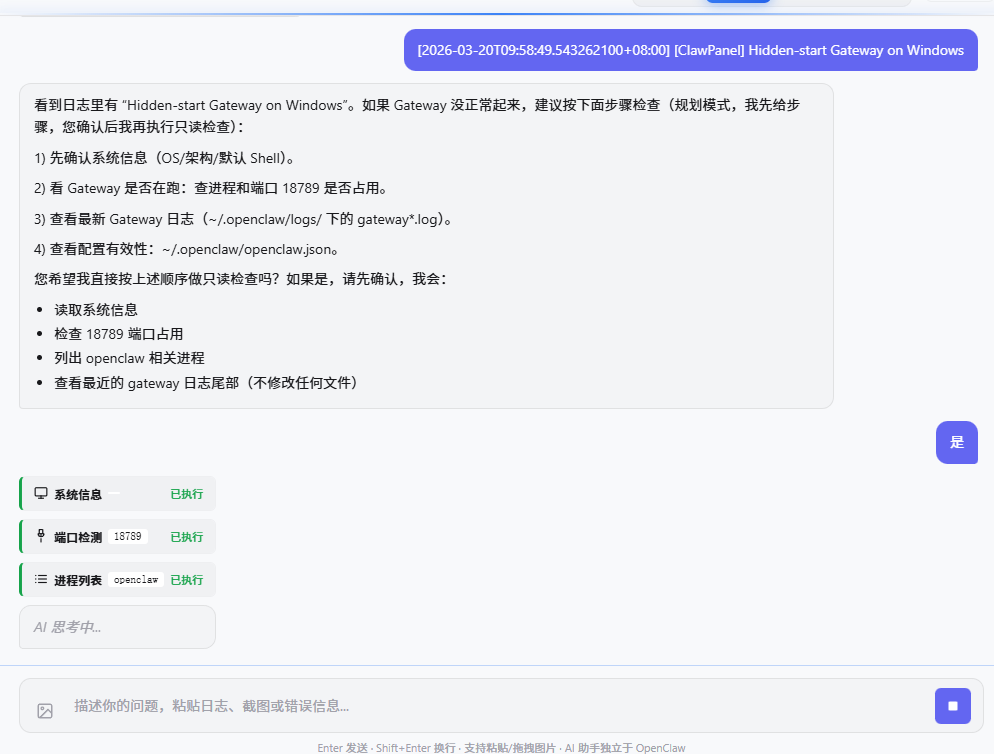Select the 18789 port value field
Viewport: 994px width, 754px height.
(x=130, y=536)
